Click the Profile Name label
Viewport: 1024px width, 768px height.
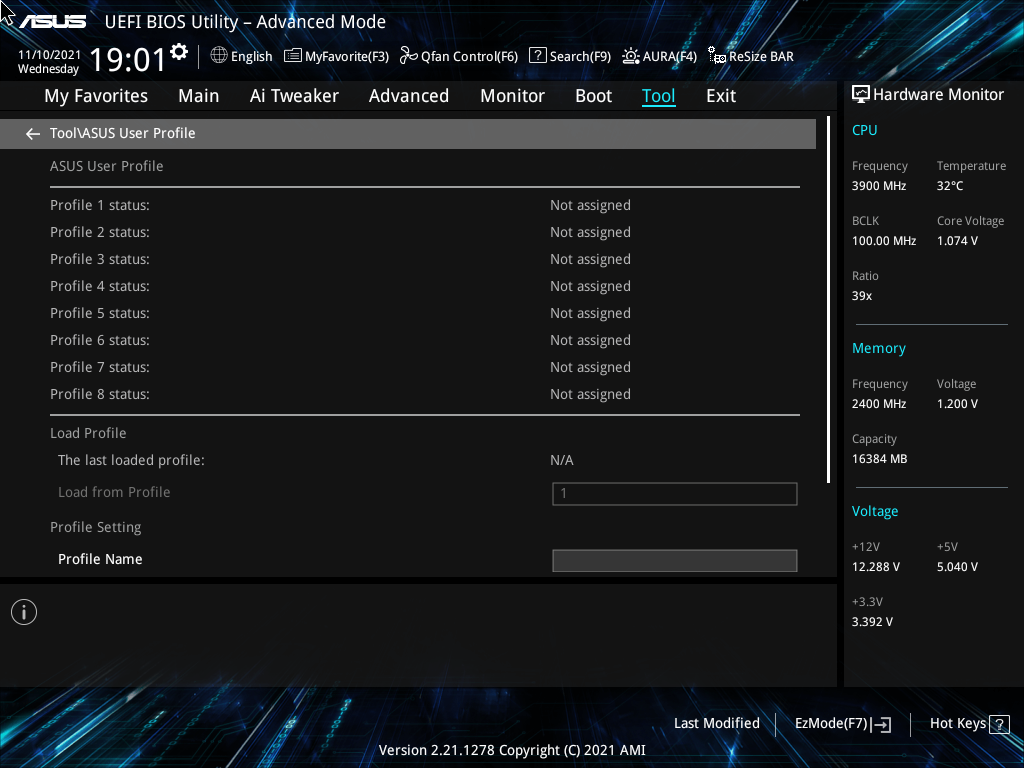tap(100, 559)
